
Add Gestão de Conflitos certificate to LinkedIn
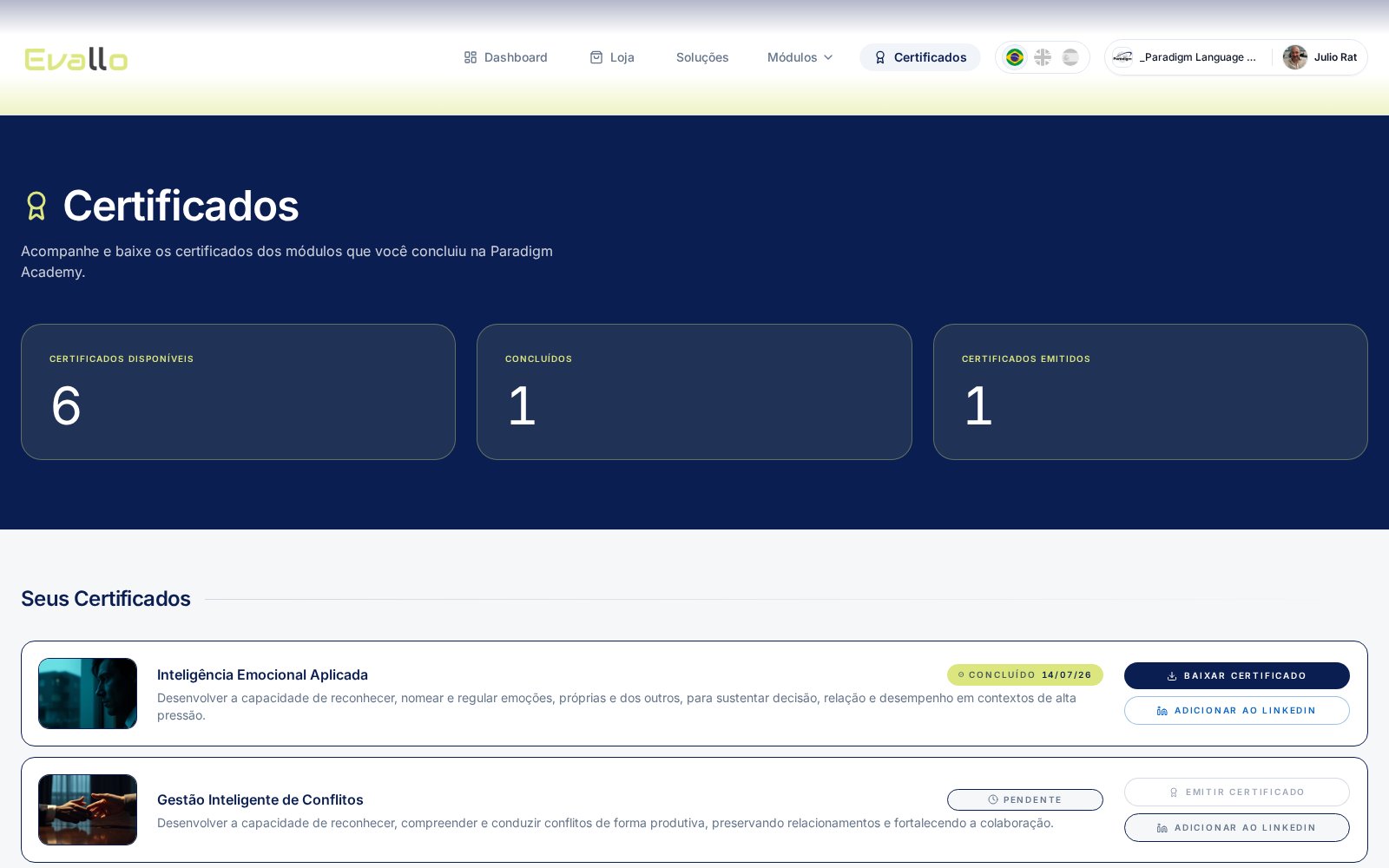(1236, 828)
